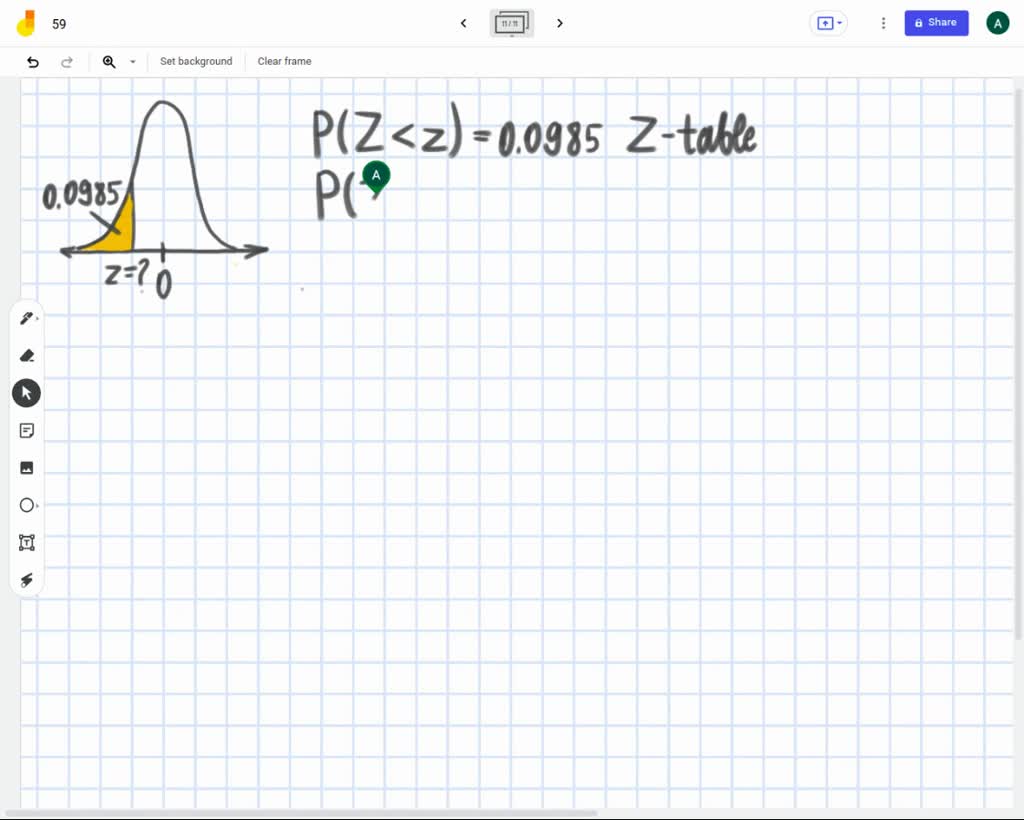This screenshot has width=1024, height=820.
Task: Open the zoom options dropdown
Action: click(x=131, y=61)
